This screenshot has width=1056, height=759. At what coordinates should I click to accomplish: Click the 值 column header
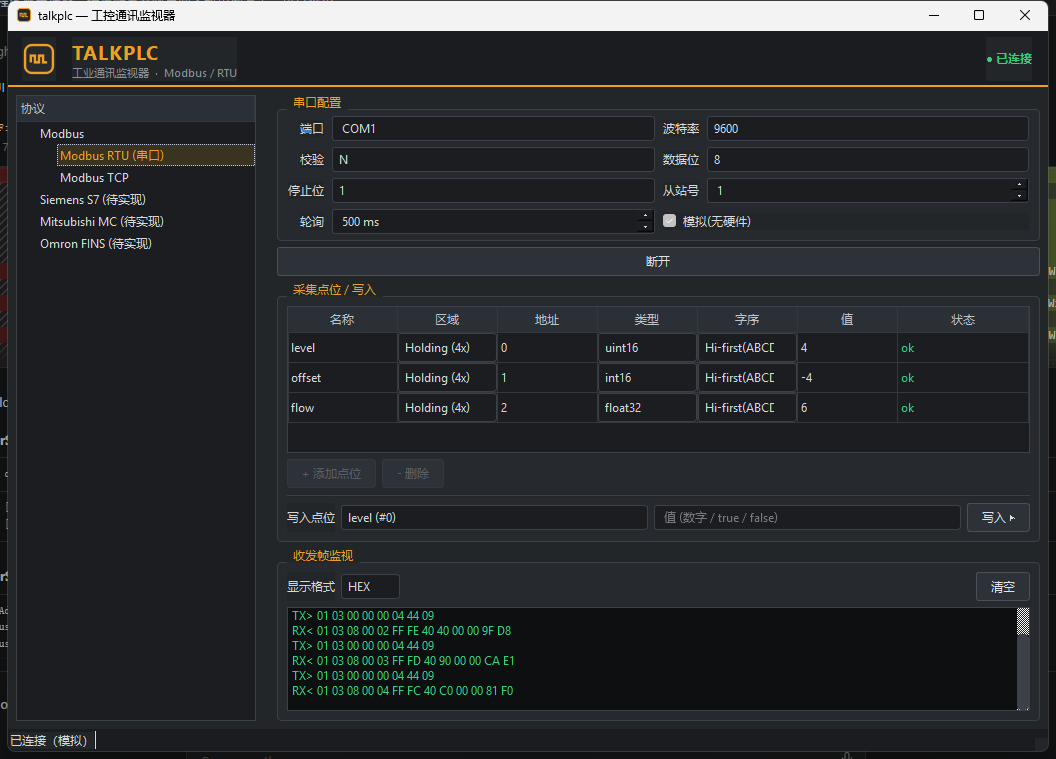tap(847, 319)
